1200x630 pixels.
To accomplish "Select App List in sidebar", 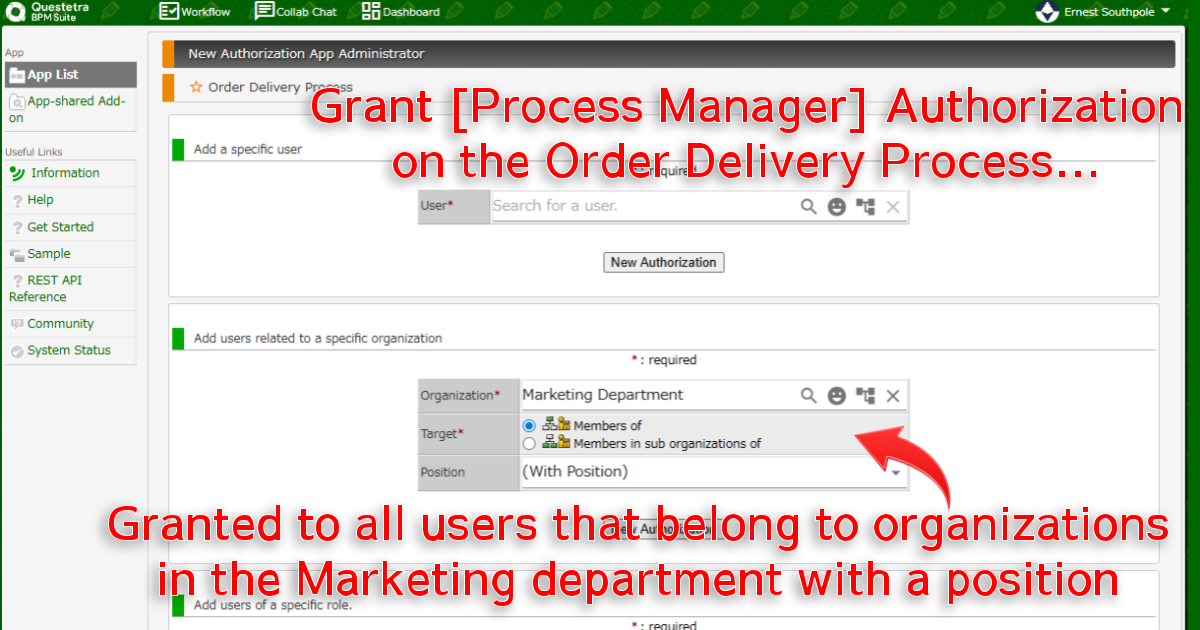I will 70,75.
